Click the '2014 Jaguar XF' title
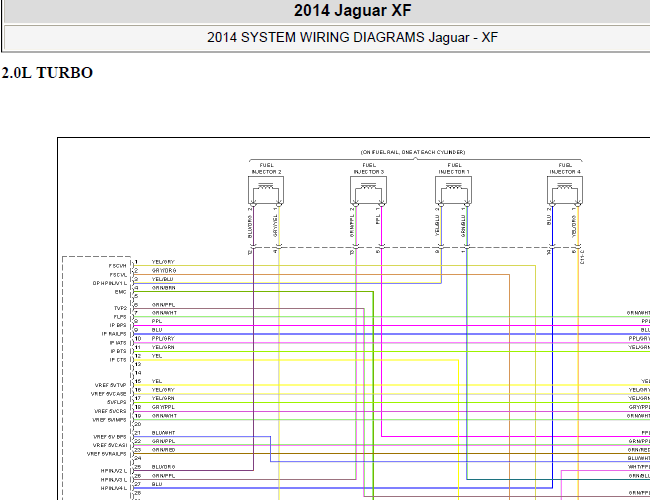This screenshot has width=650, height=500. pyautogui.click(x=352, y=10)
